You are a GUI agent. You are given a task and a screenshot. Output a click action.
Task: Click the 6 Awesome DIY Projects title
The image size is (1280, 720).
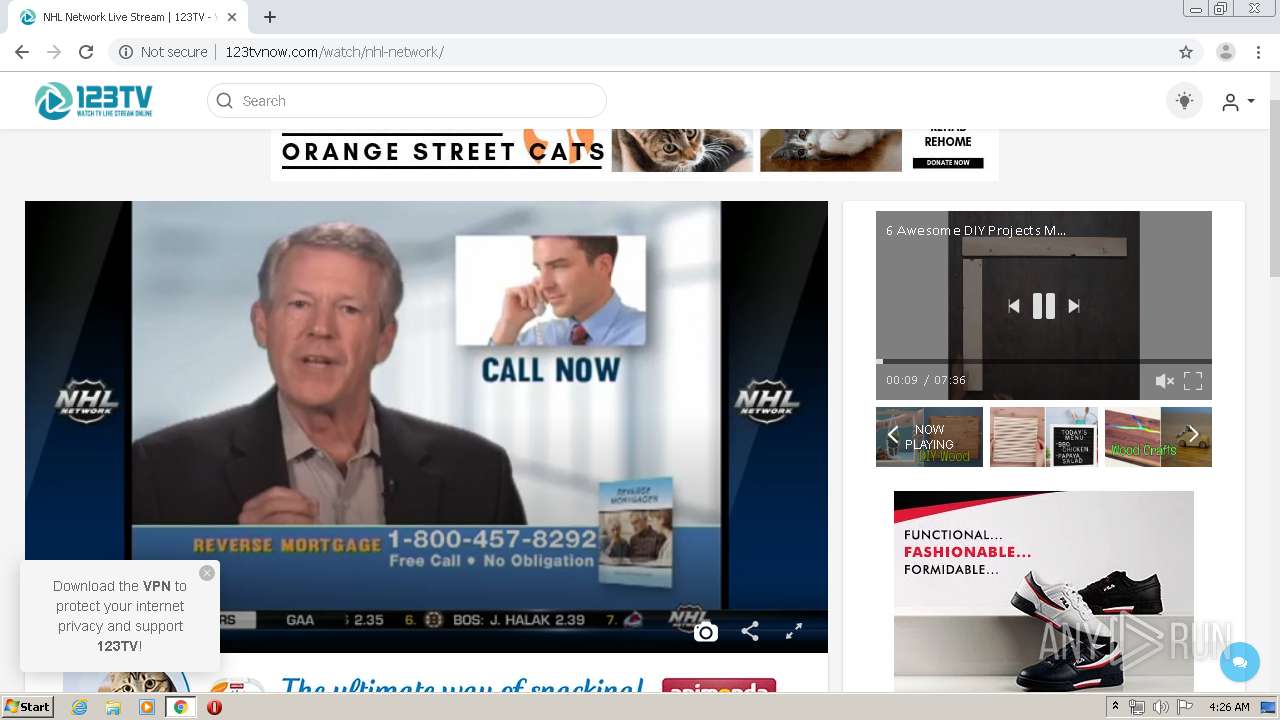coord(976,230)
